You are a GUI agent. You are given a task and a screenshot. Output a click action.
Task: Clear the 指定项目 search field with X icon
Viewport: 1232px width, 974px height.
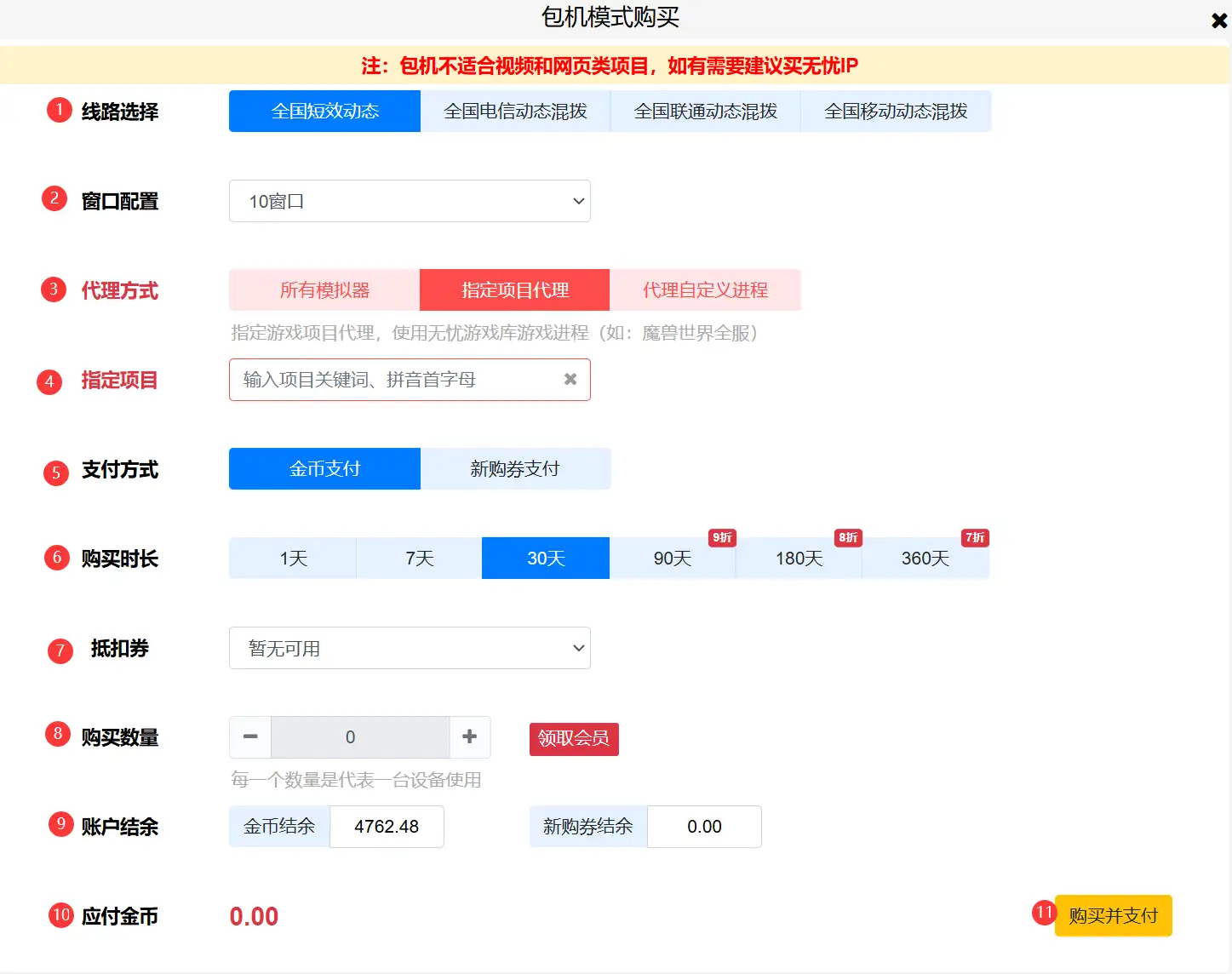pos(570,380)
